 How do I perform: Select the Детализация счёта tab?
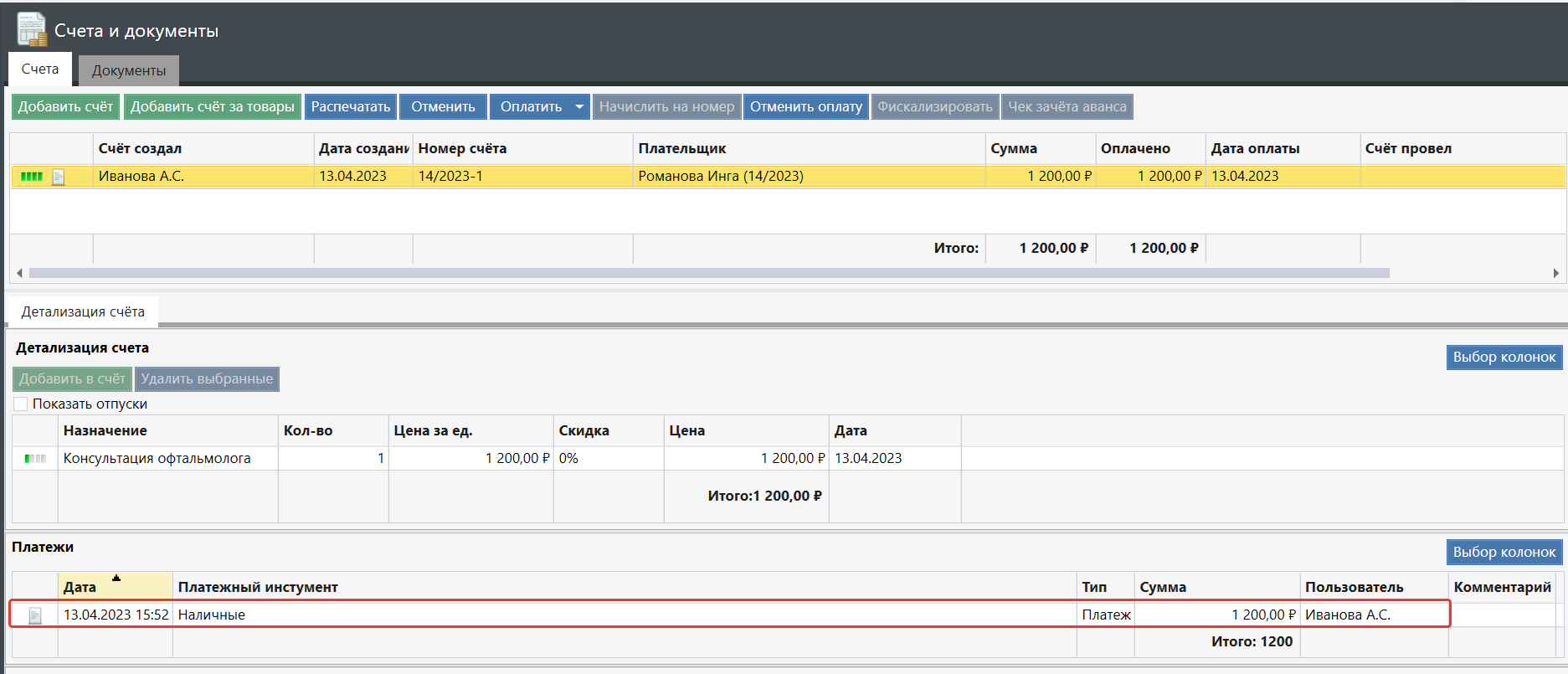point(83,311)
